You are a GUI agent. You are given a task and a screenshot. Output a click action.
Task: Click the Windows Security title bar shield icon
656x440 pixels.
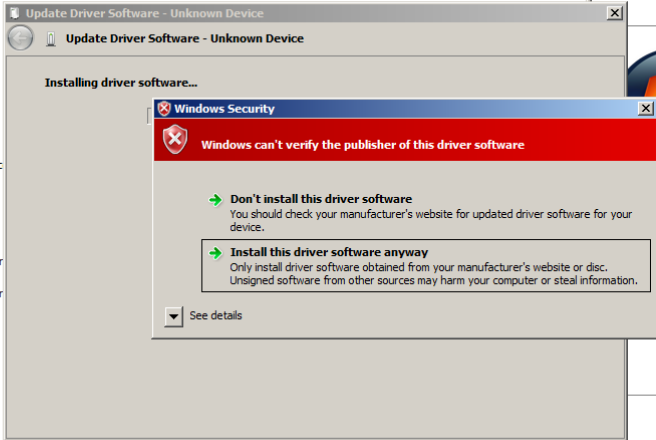(164, 109)
